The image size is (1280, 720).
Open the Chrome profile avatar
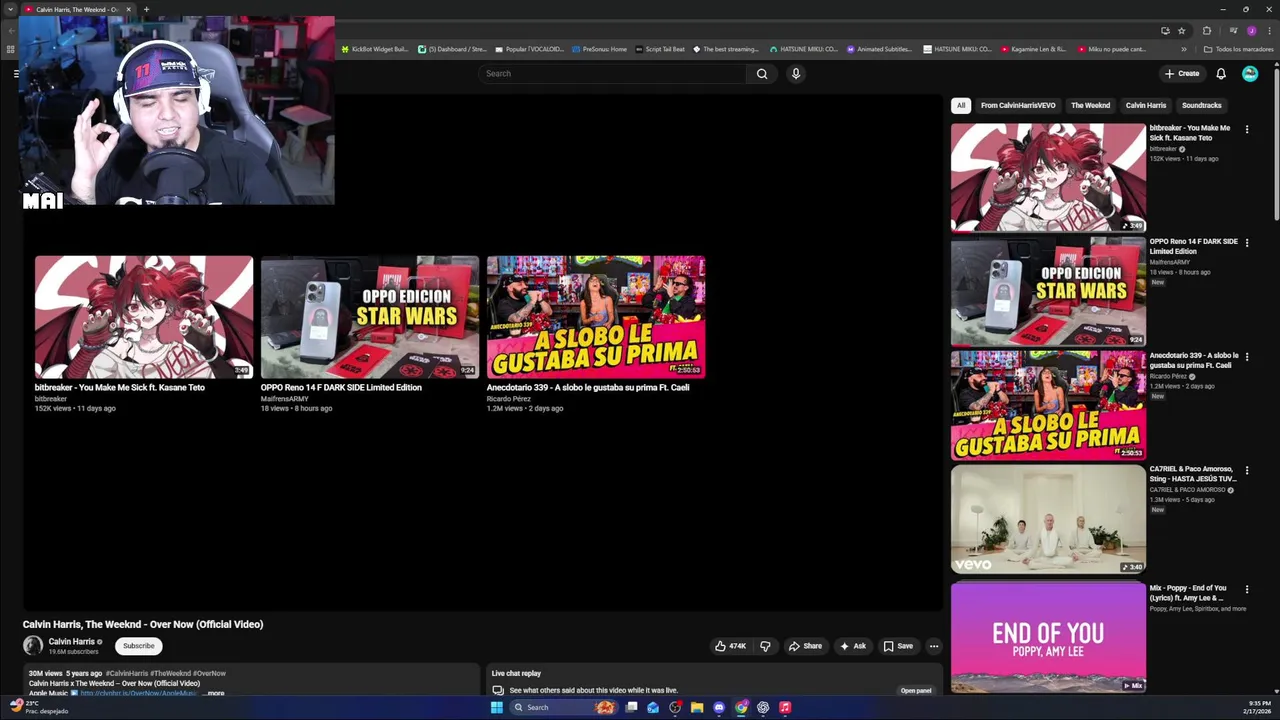pos(1251,31)
